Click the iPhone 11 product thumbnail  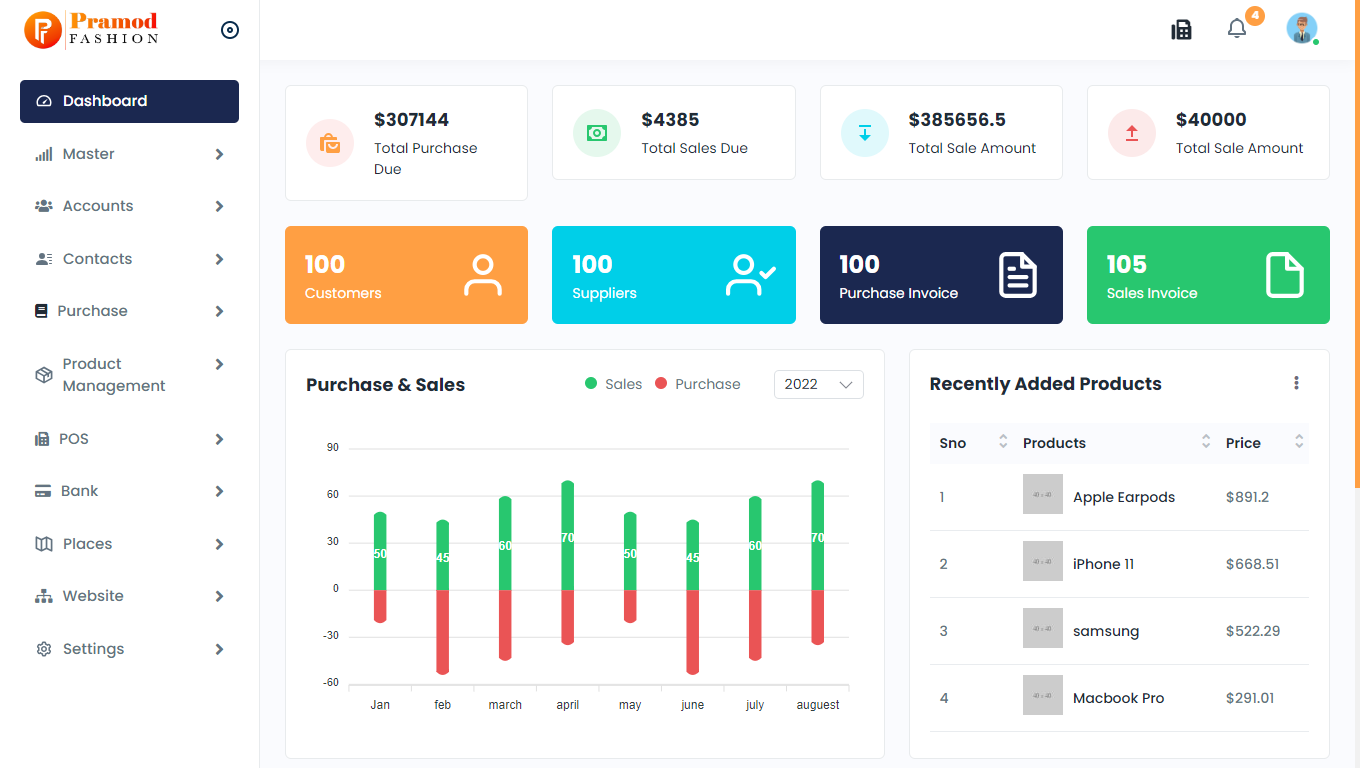[x=1043, y=561]
